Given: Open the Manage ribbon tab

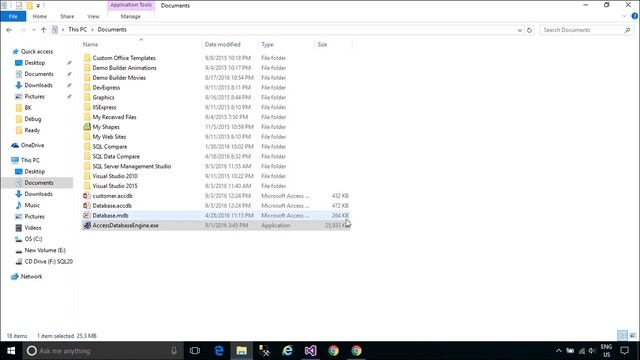Looking at the screenshot, I should (x=131, y=16).
